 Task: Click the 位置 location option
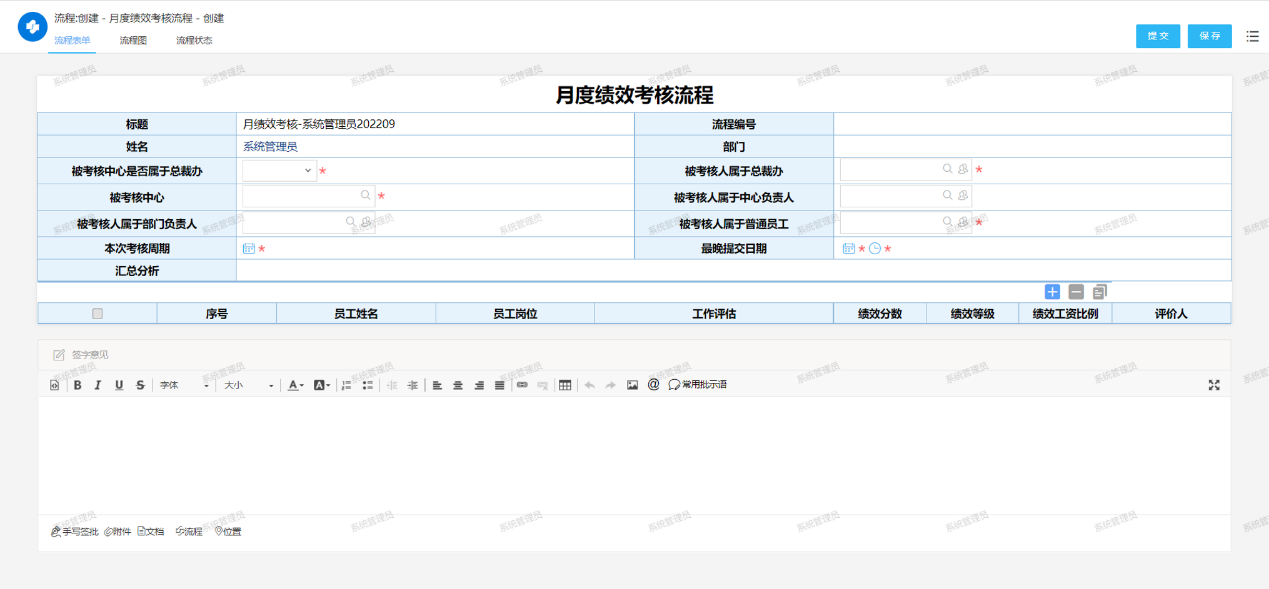coord(228,532)
